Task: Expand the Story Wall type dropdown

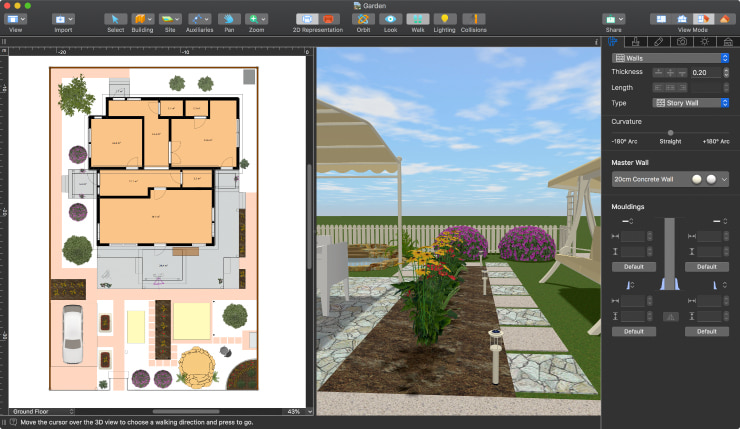Action: pos(691,103)
